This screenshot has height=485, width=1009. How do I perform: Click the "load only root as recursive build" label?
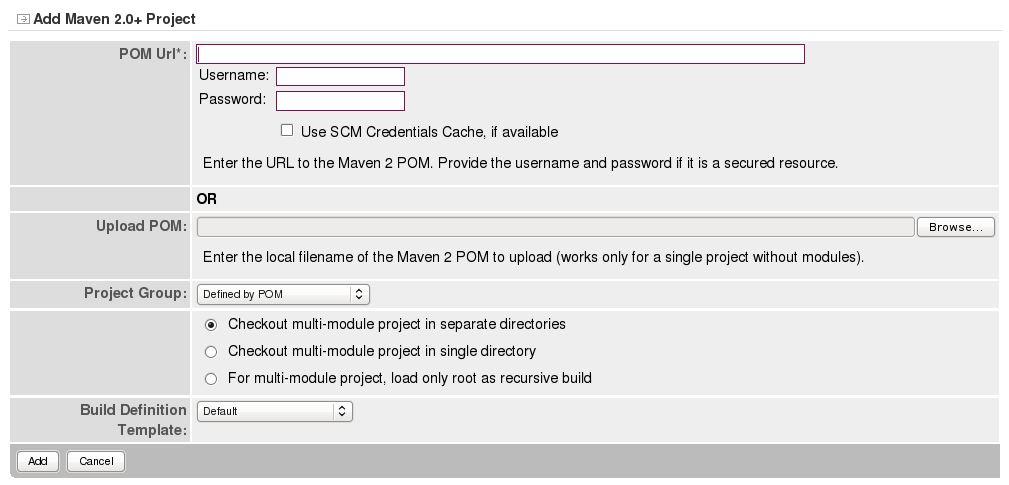pos(410,379)
